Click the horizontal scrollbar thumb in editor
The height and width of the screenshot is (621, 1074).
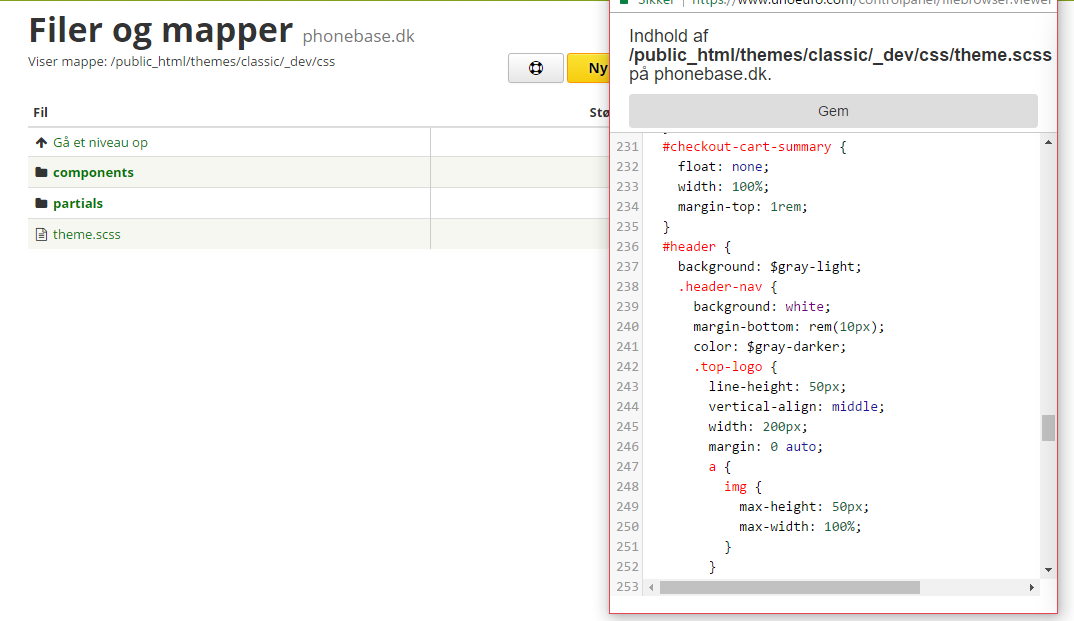789,587
